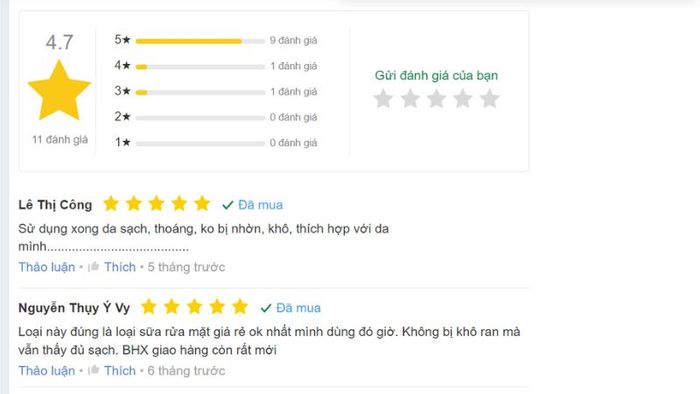Click thumbs-up icon on Nguyễn Thụy Ý Vy review
Image resolution: width=700 pixels, height=394 pixels.
(94, 370)
